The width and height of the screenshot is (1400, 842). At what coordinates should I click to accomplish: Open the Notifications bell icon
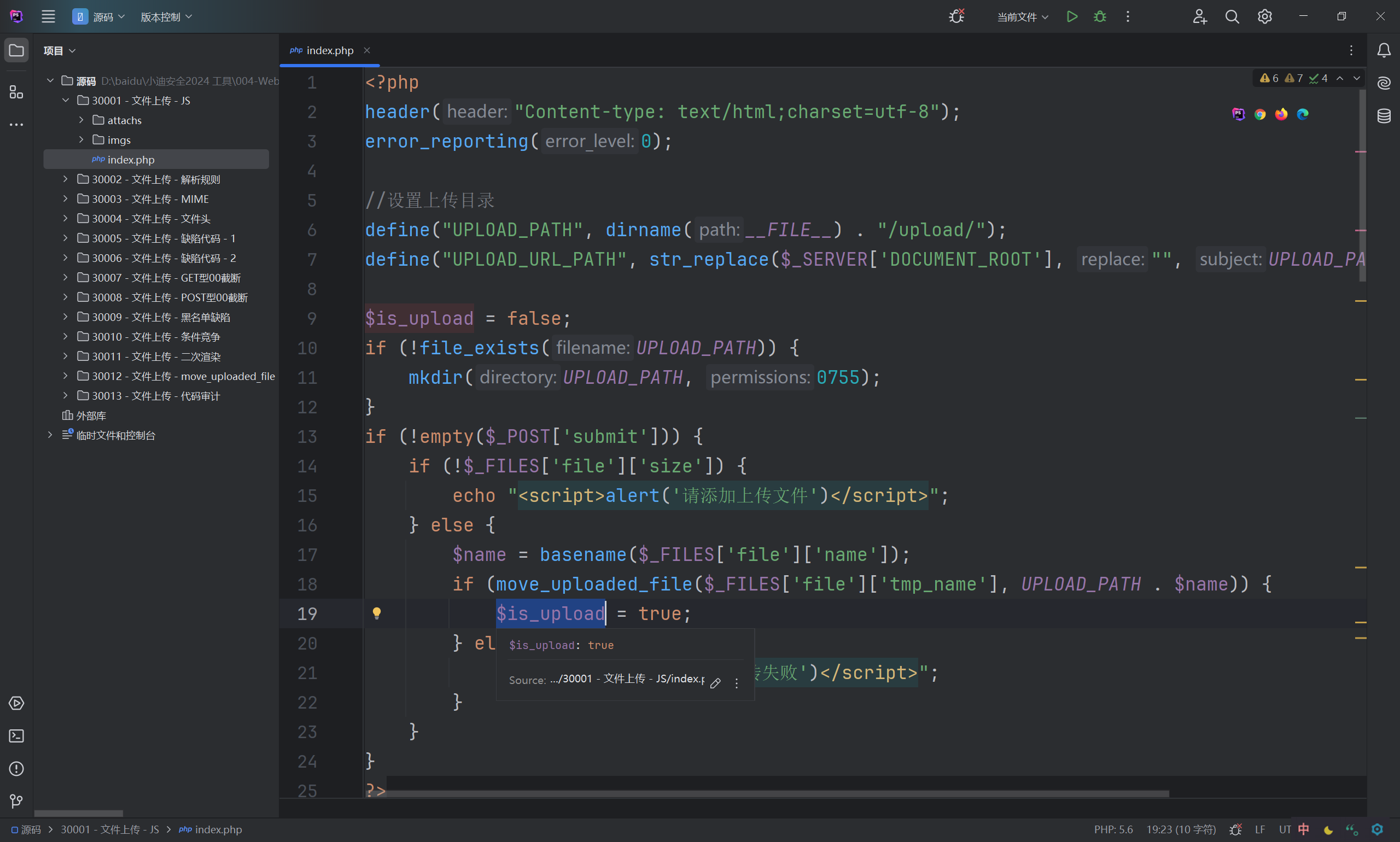pos(1384,50)
